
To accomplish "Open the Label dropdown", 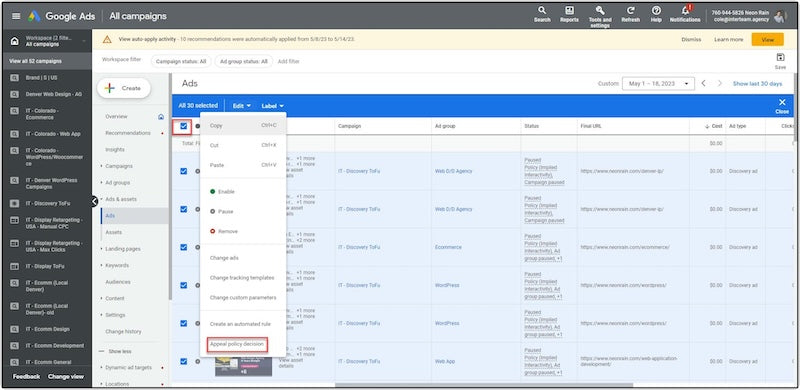I will coord(272,106).
